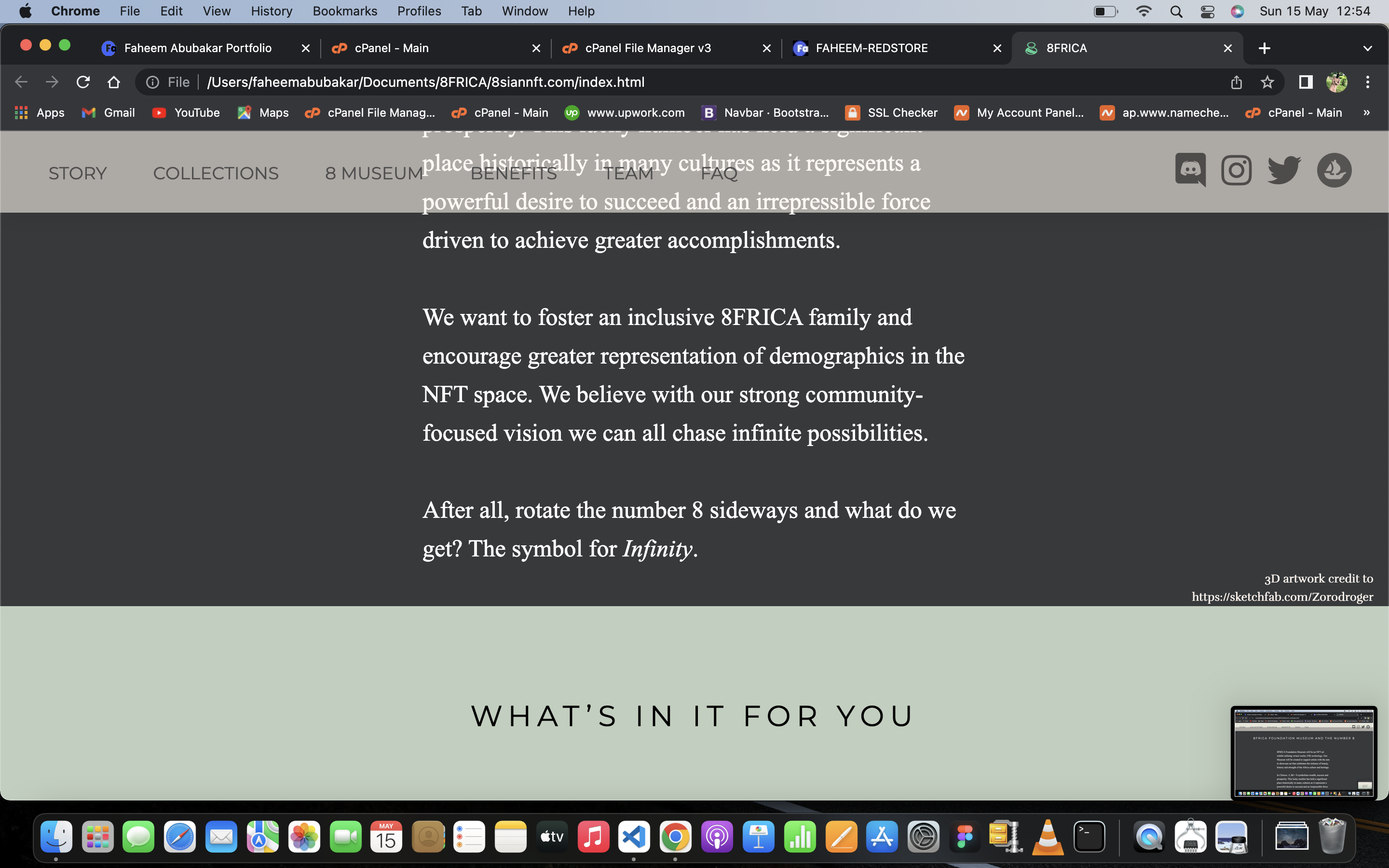
Task: Expand the tab search dropdown arrow
Action: [x=1368, y=48]
